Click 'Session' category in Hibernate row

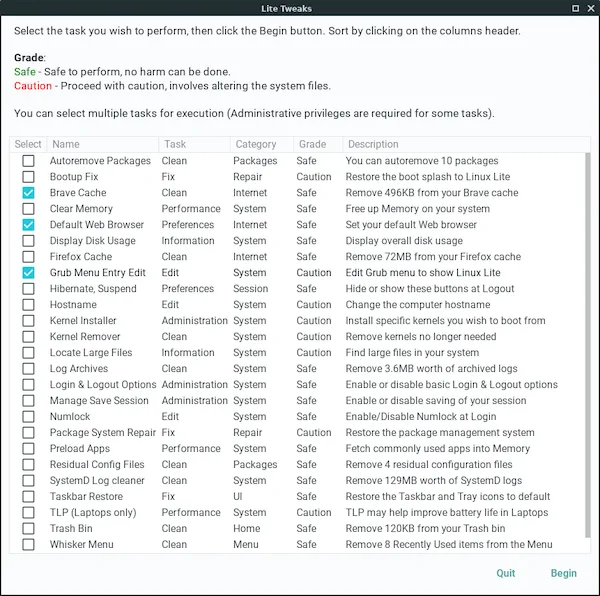point(251,289)
